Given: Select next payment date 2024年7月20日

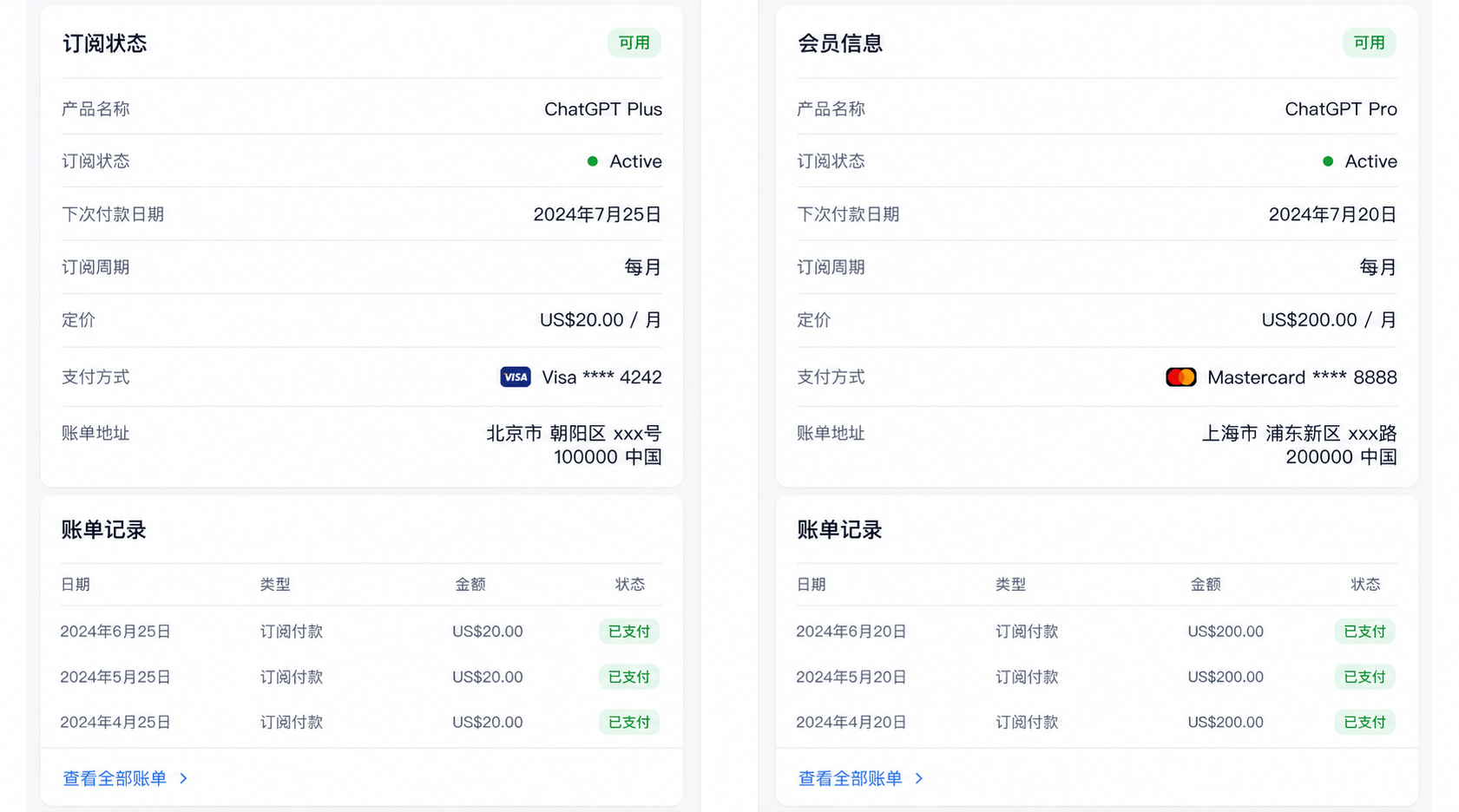Looking at the screenshot, I should [1332, 214].
